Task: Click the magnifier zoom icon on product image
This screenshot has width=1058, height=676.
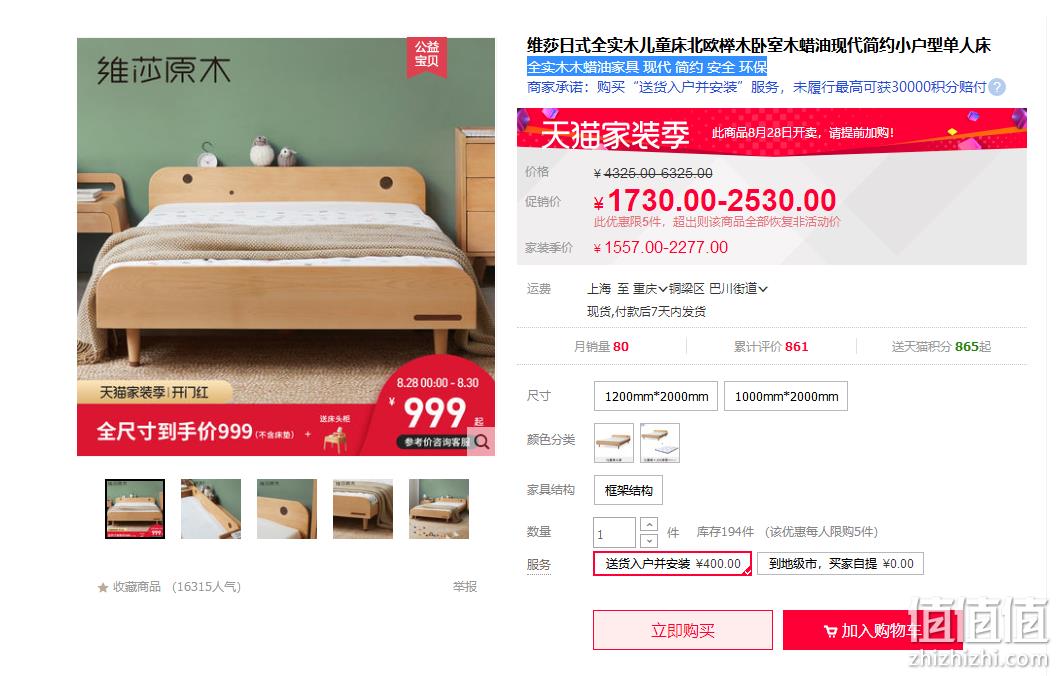Action: (482, 442)
